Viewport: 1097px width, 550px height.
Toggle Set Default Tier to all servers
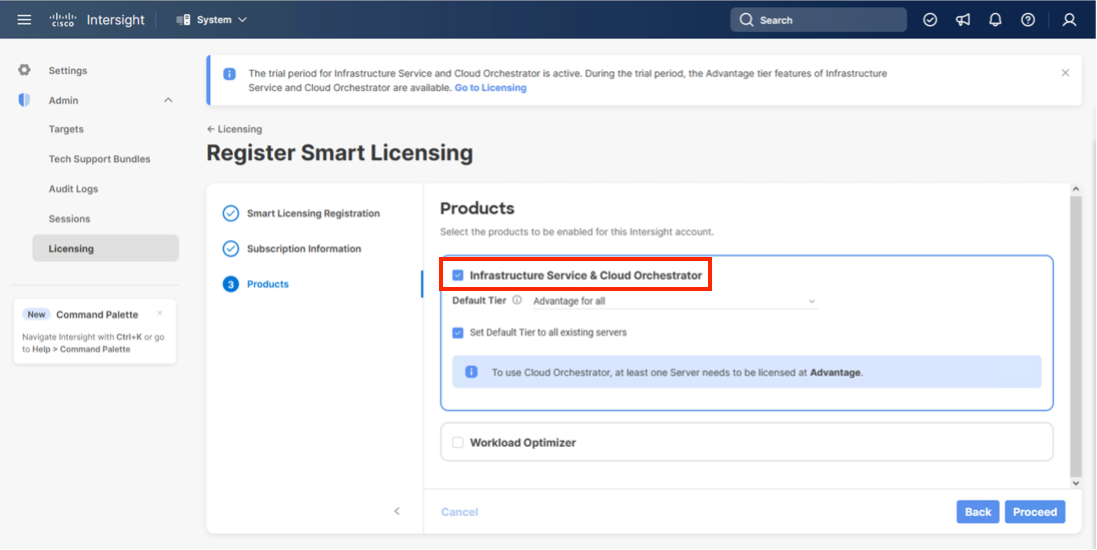tap(458, 332)
